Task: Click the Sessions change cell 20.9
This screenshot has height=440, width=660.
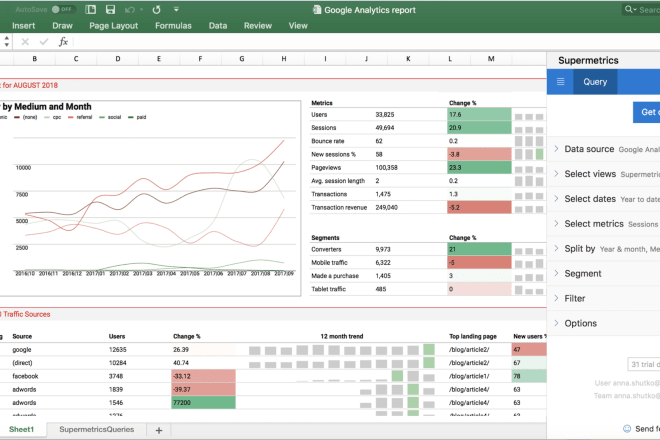Action: click(x=479, y=128)
